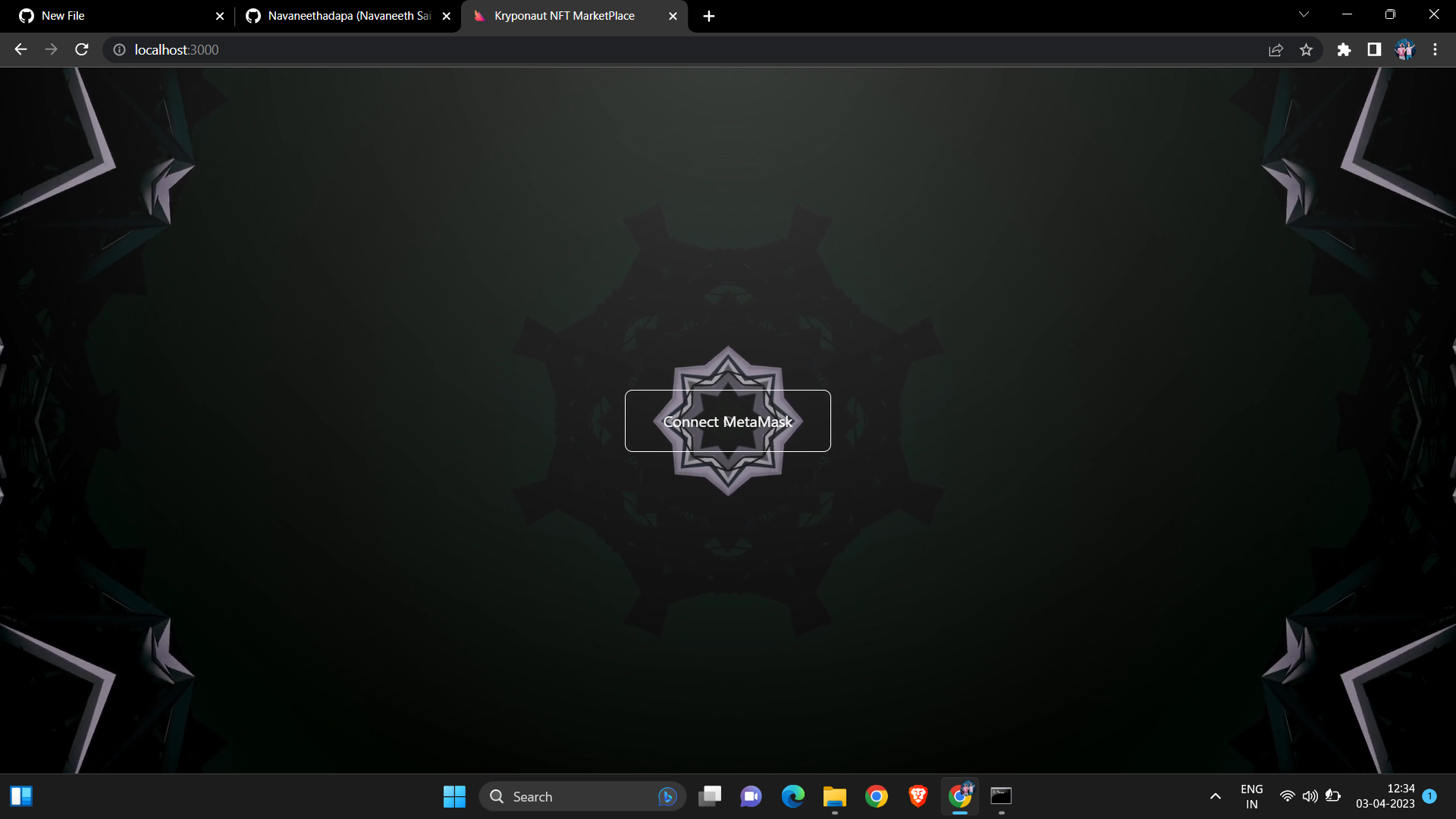Open the extensions puzzle-piece icon
Screen dimensions: 1456x819
pyautogui.click(x=1344, y=49)
